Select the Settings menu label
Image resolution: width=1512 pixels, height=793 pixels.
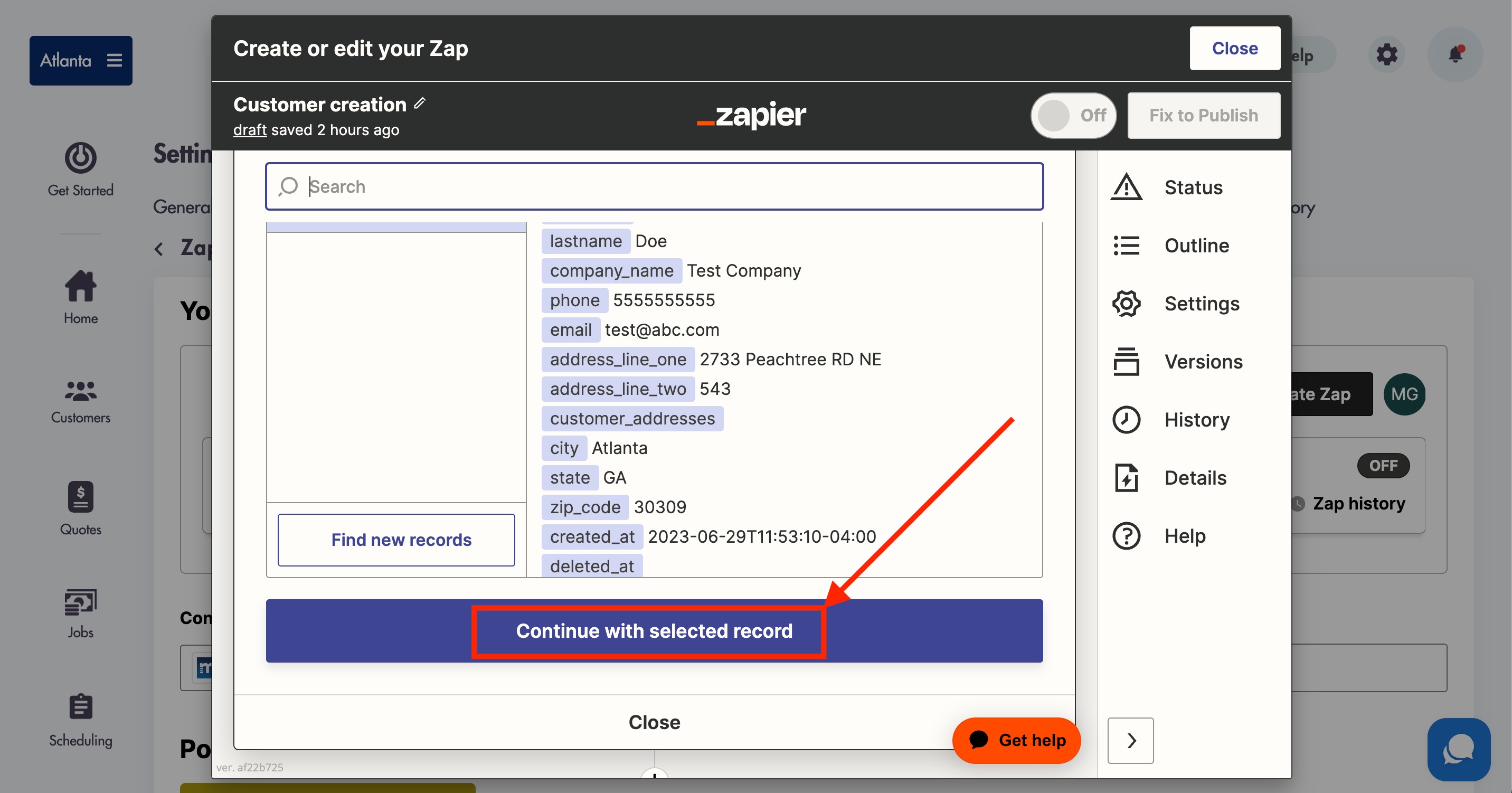point(1202,304)
